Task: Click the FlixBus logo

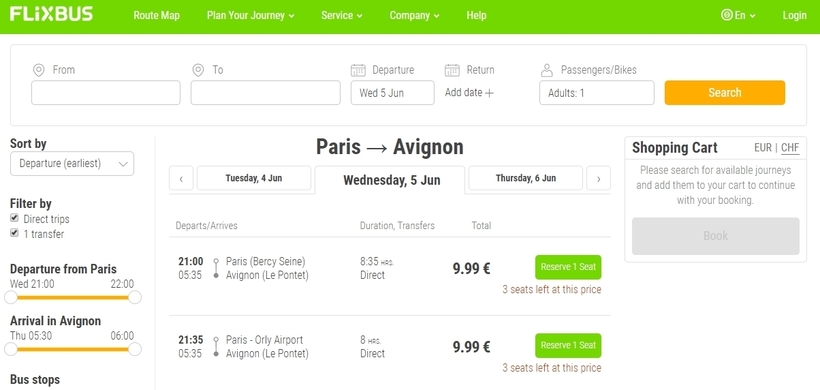Action: [51, 14]
